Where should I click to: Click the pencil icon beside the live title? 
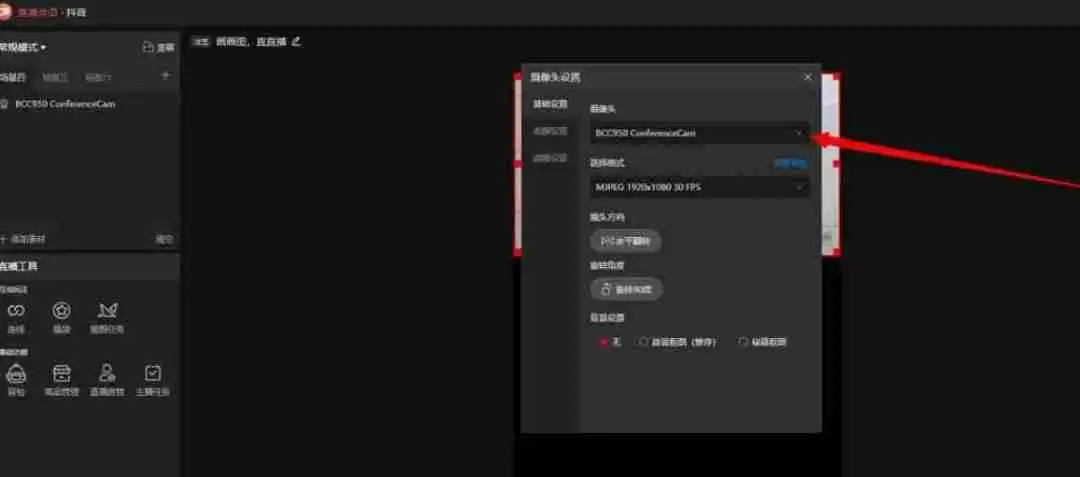(296, 41)
